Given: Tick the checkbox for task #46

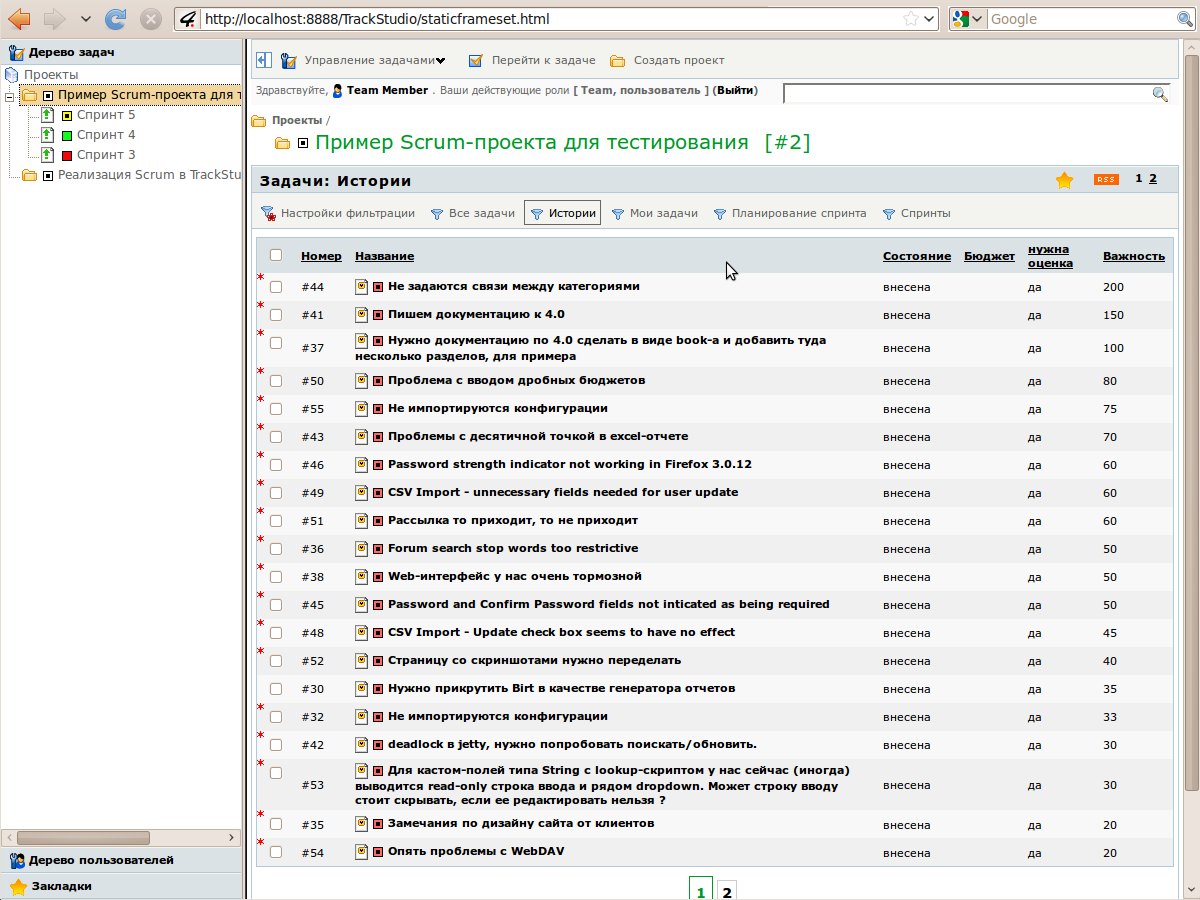Looking at the screenshot, I should coord(276,465).
